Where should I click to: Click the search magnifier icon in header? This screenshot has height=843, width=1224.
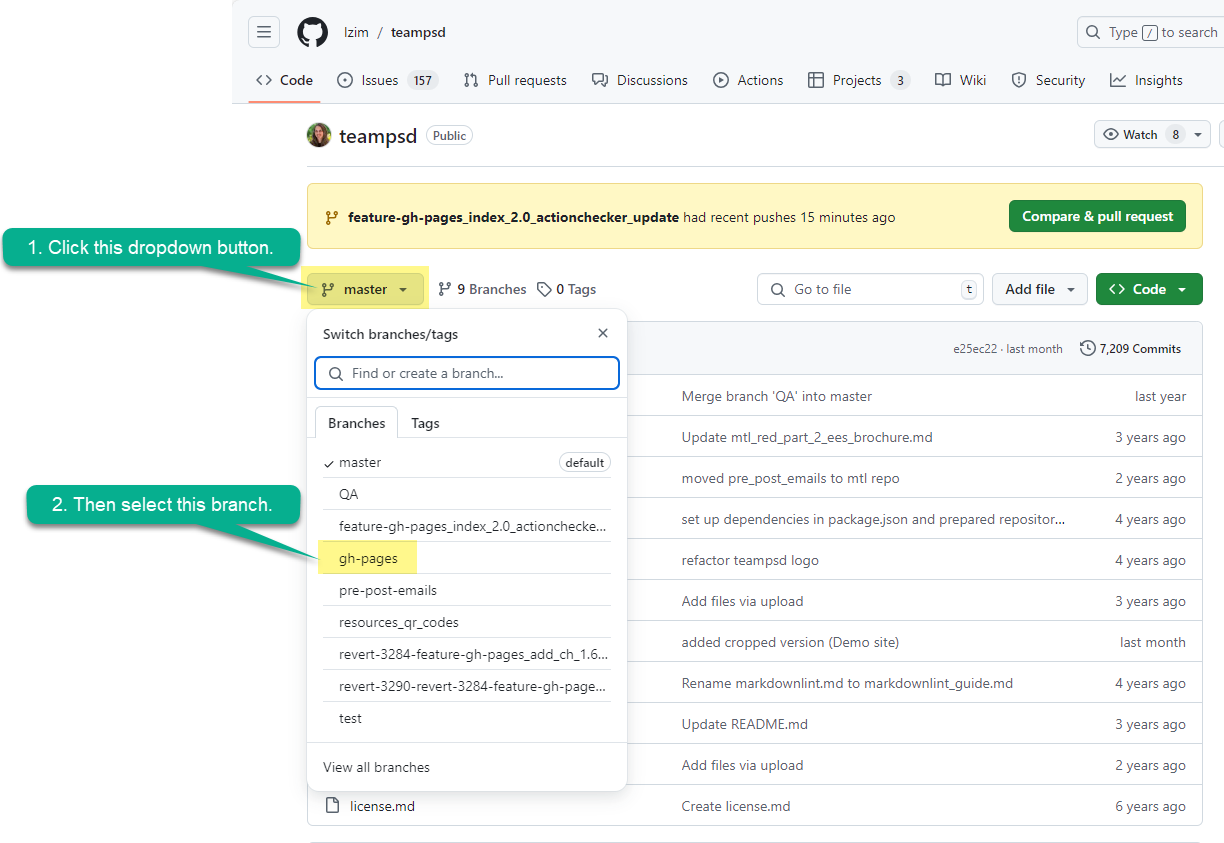(x=1094, y=32)
